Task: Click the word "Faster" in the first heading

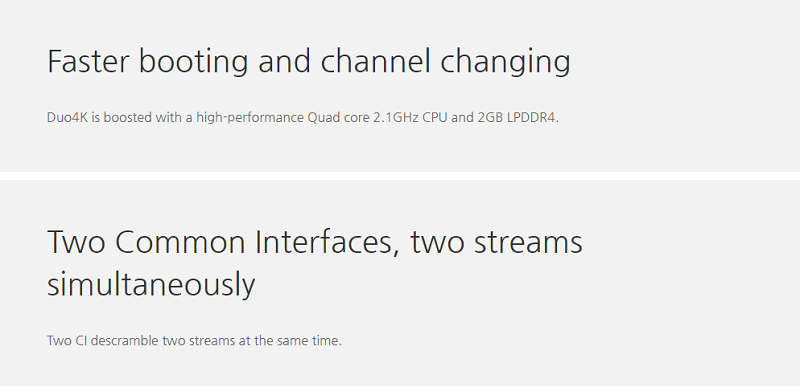Action: click(x=88, y=62)
